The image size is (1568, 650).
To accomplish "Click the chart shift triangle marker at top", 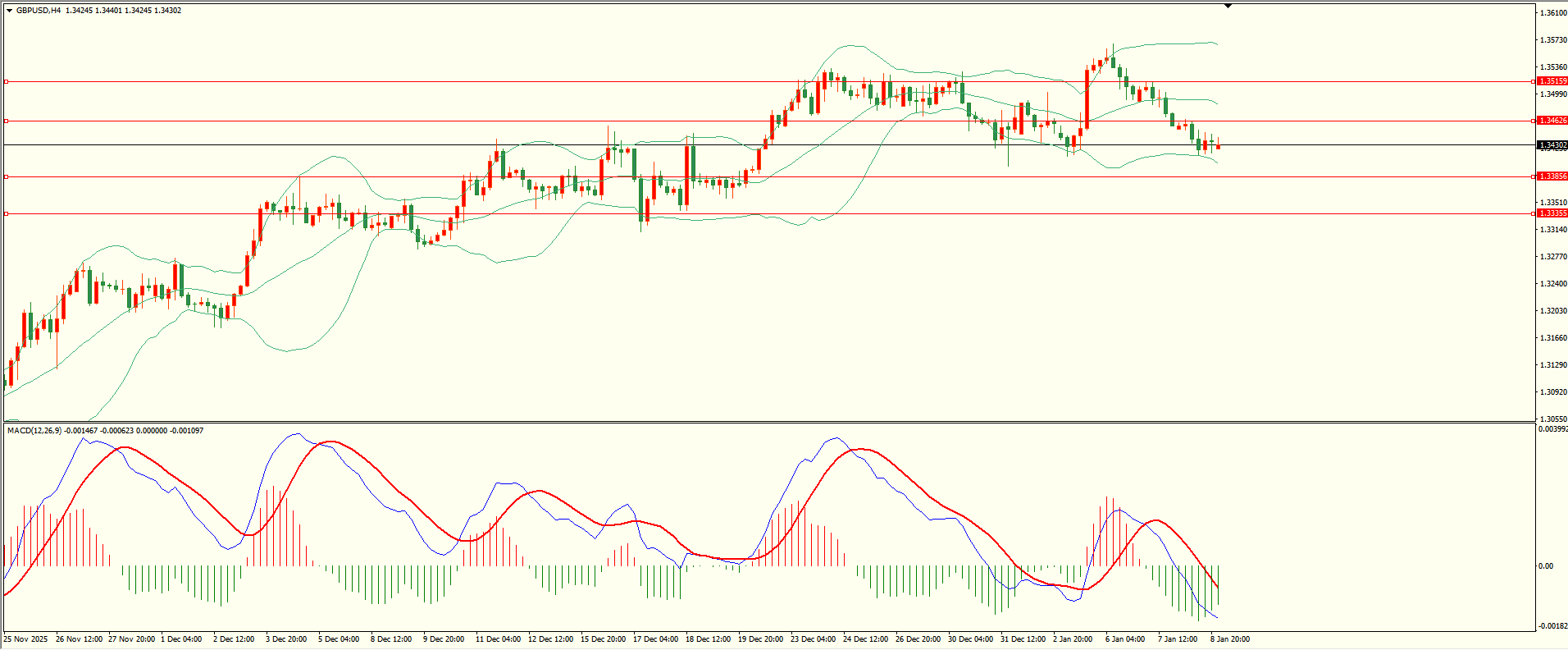I will [x=1228, y=6].
